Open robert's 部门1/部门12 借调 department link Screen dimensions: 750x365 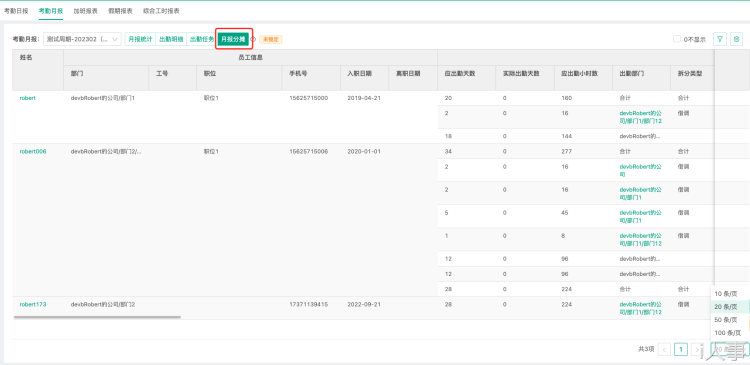coord(640,117)
